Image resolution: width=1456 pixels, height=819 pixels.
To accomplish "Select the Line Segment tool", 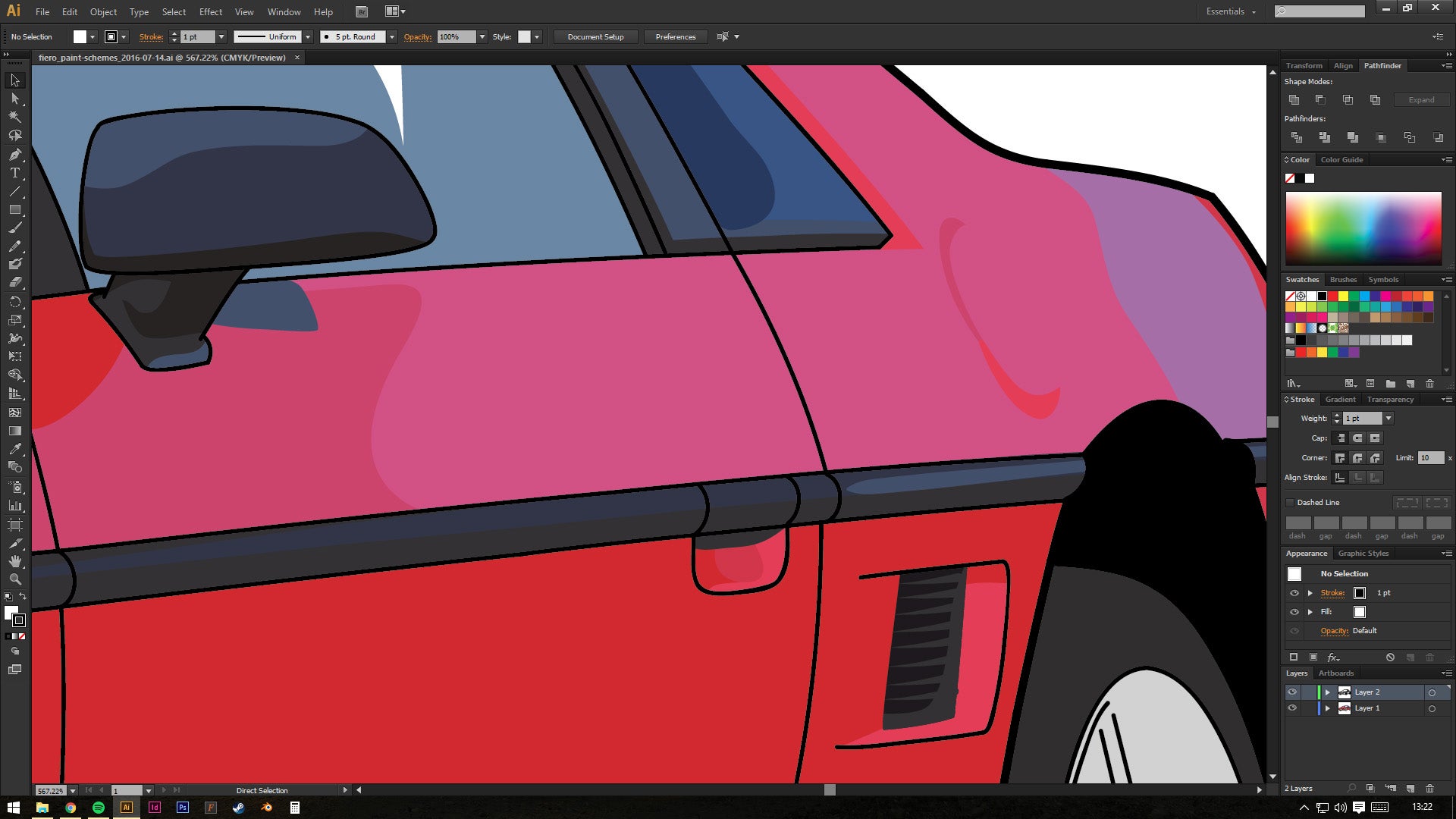I will [14, 191].
